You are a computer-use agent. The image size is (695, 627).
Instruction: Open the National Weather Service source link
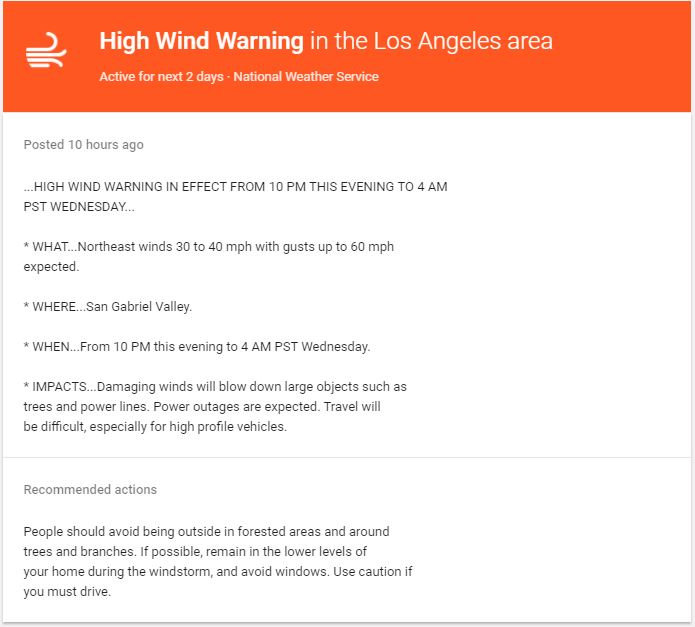306,77
